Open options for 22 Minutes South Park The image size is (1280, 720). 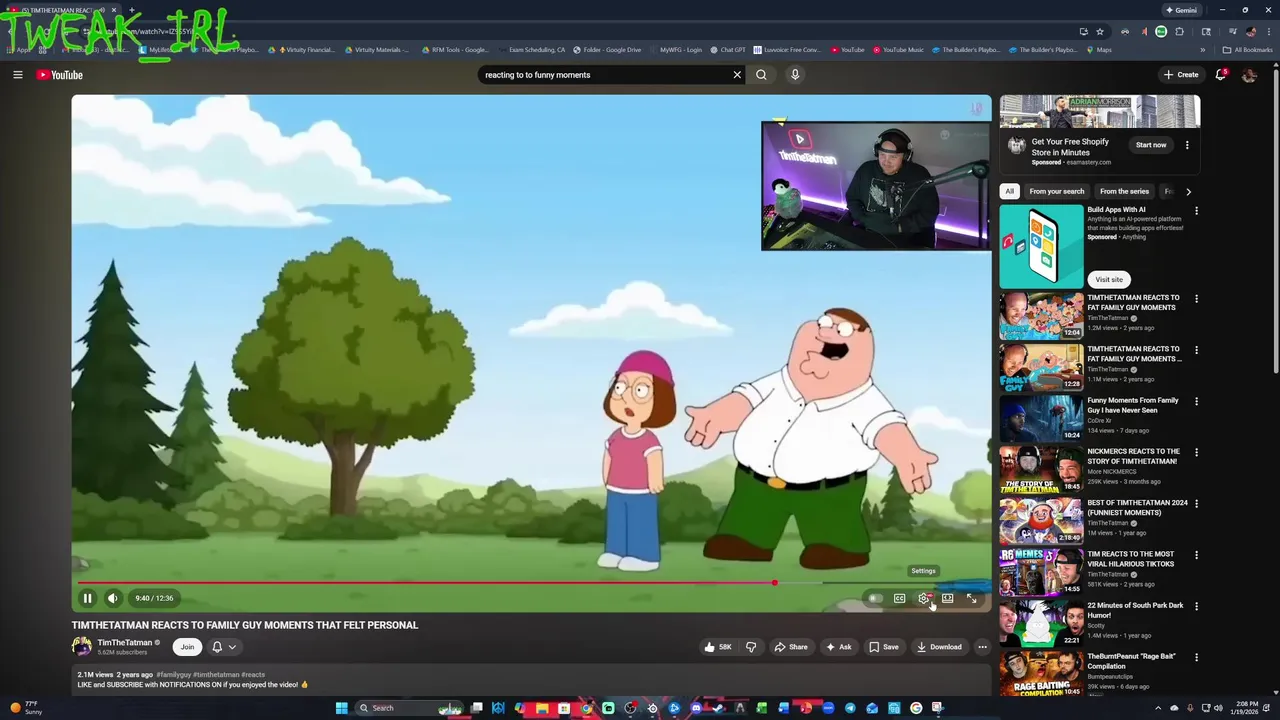pyautogui.click(x=1196, y=607)
